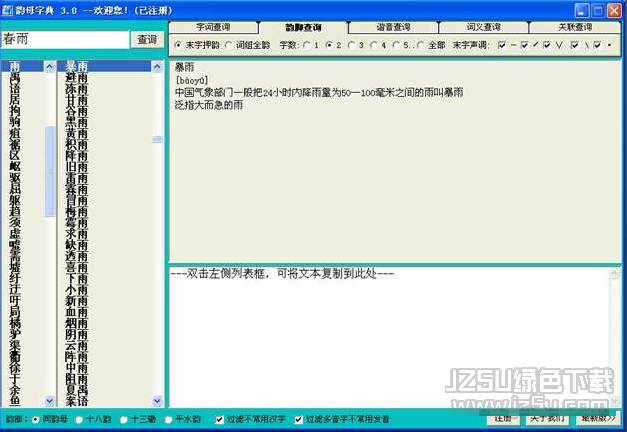
Task: Click the up arrow of the word list scrollbar
Action: click(x=157, y=66)
